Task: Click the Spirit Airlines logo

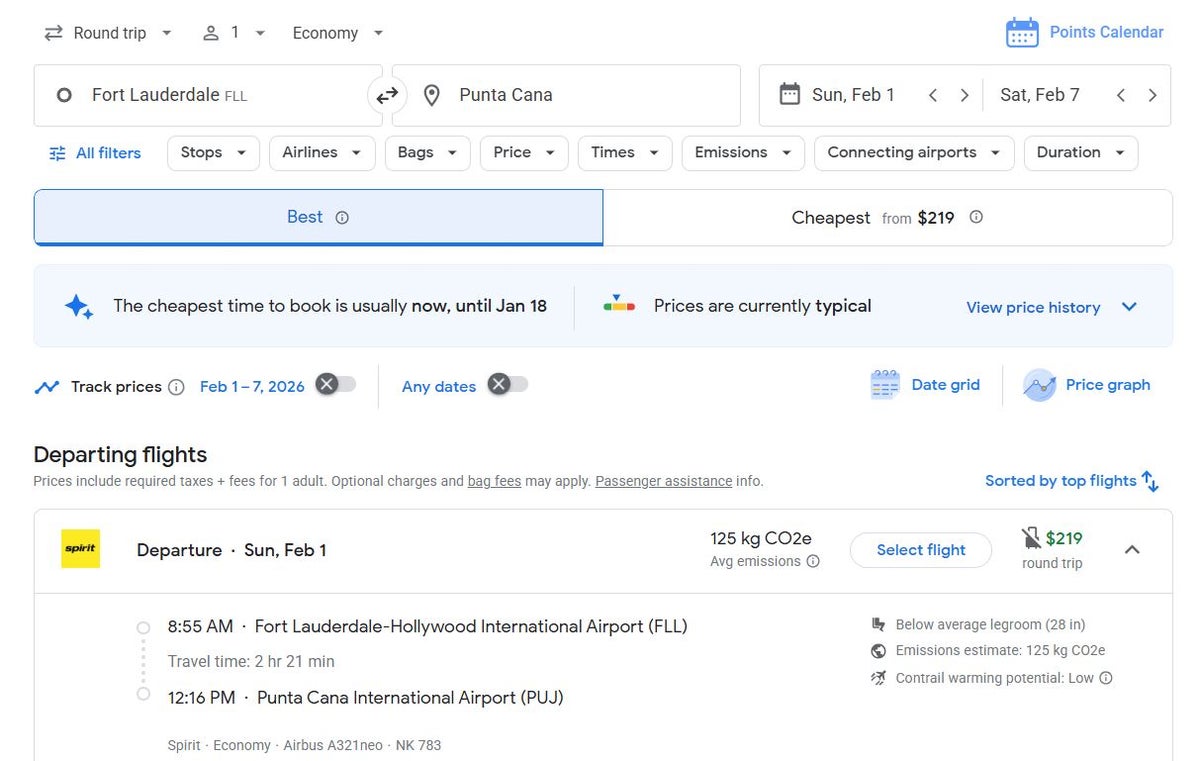Action: [x=80, y=549]
